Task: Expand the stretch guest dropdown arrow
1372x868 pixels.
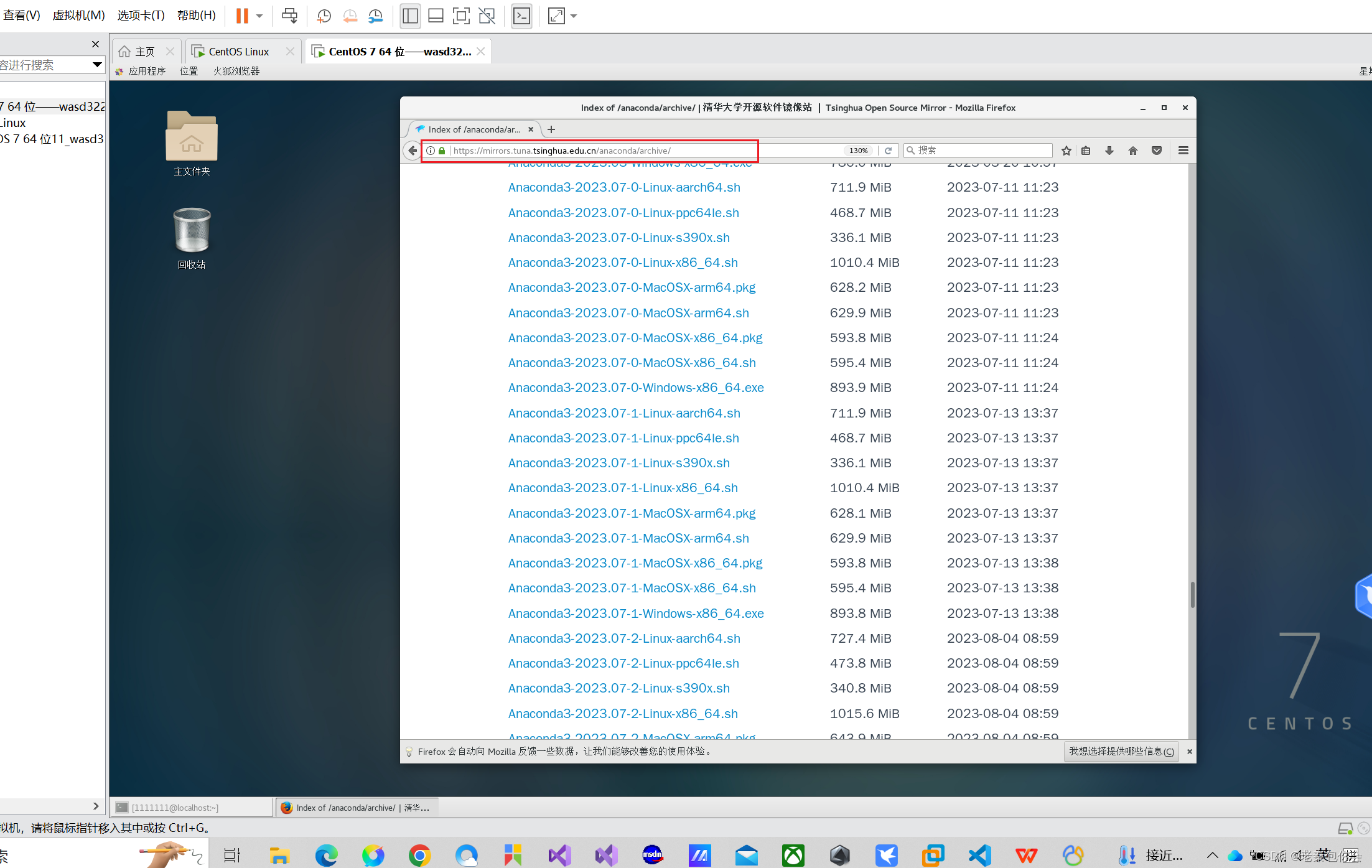Action: [574, 16]
